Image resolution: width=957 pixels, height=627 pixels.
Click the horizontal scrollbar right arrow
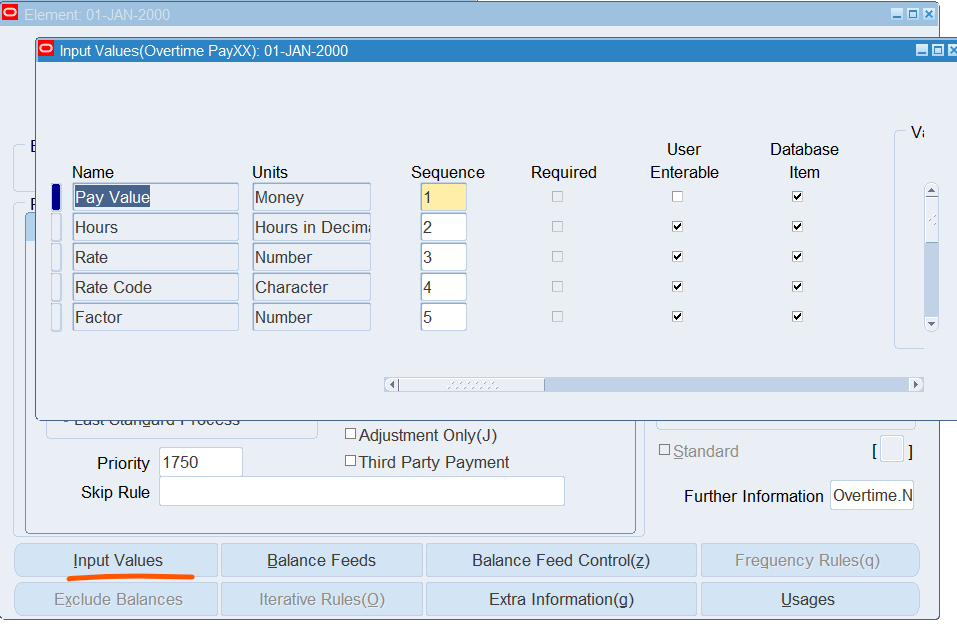[915, 385]
